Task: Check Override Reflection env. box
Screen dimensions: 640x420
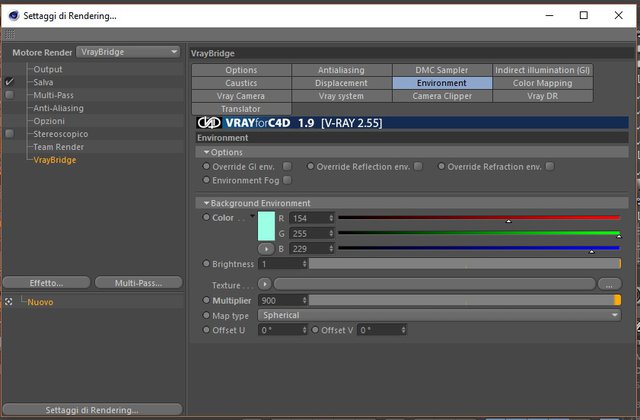Action: 418,166
